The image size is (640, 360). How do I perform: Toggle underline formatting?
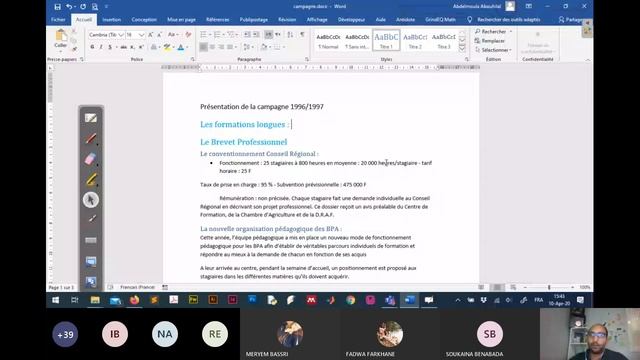110,47
